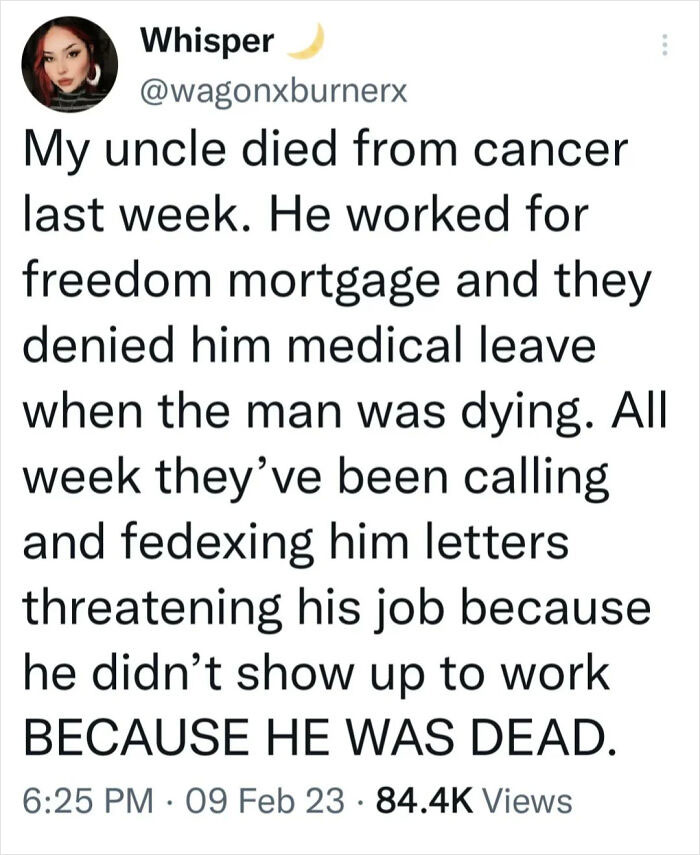Open the "Whisper" display name

(x=207, y=41)
